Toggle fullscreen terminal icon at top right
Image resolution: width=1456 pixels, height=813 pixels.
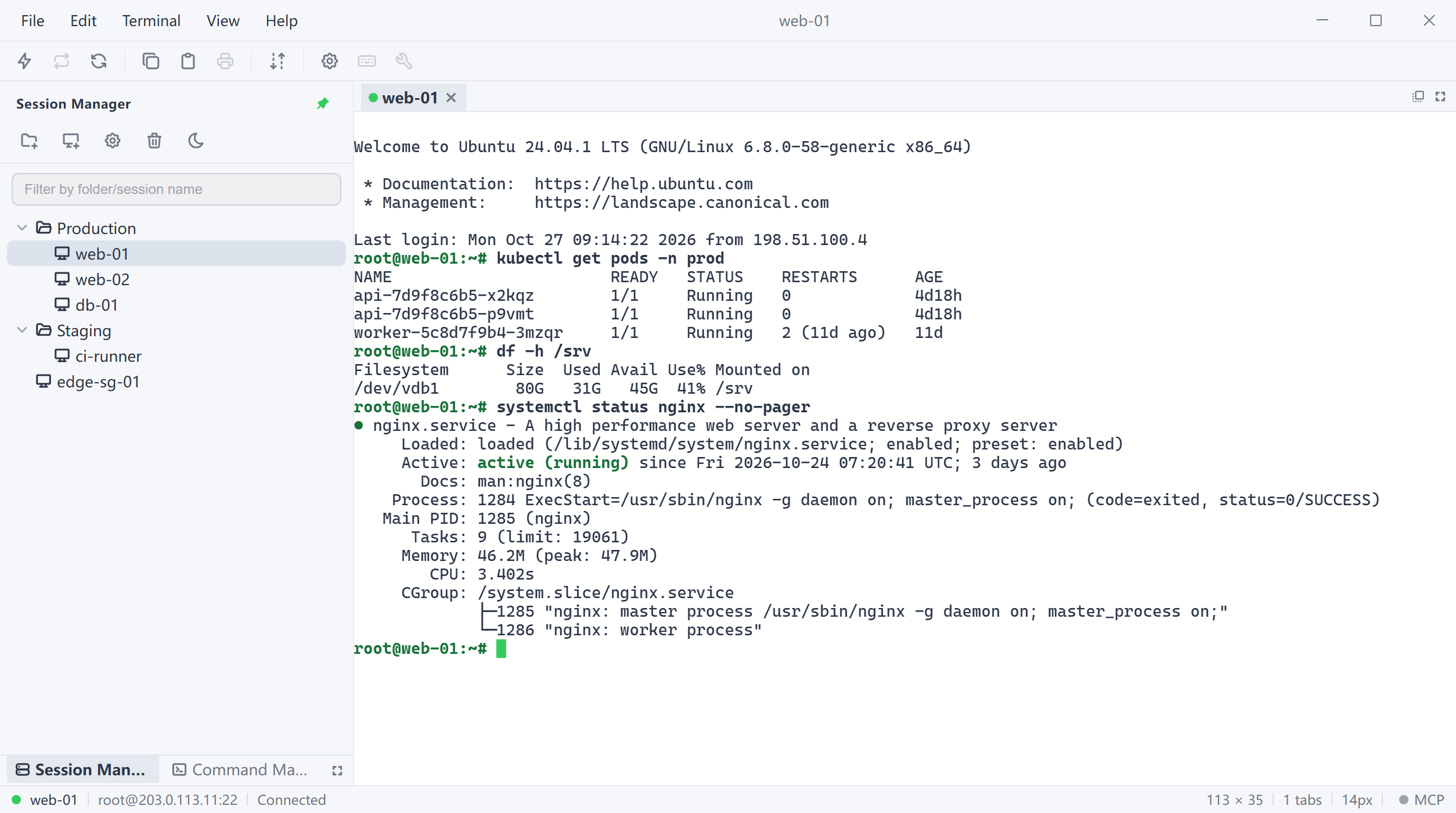(x=1440, y=96)
